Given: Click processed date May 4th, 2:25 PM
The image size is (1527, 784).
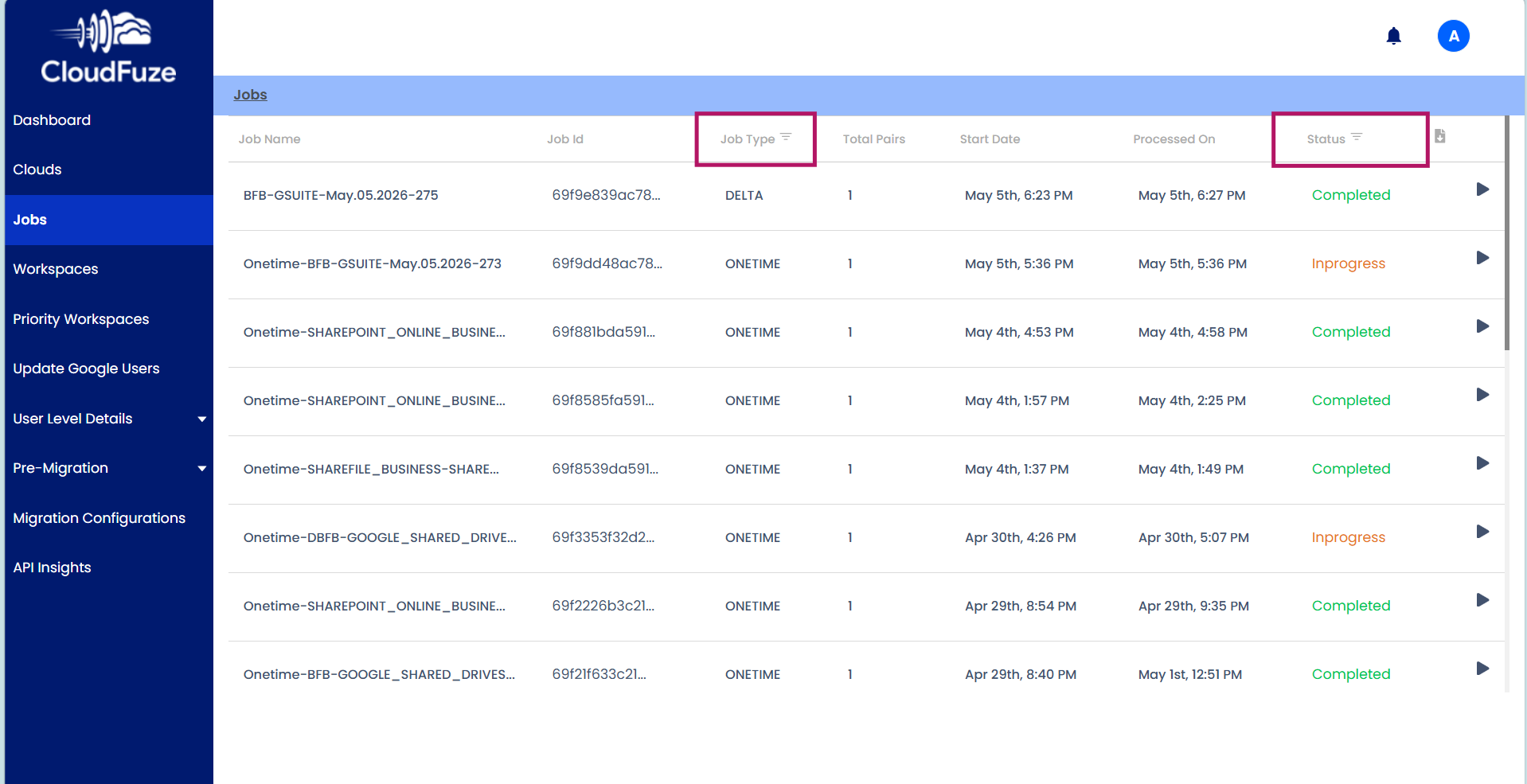Looking at the screenshot, I should pos(1191,400).
